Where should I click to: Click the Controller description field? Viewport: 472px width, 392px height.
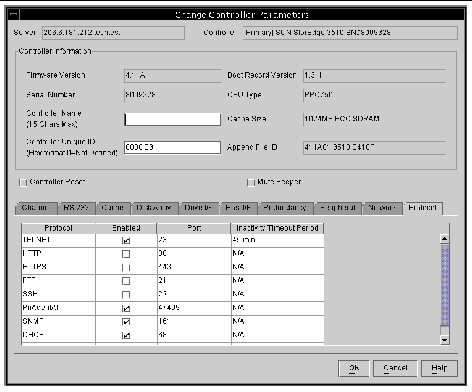(350, 33)
